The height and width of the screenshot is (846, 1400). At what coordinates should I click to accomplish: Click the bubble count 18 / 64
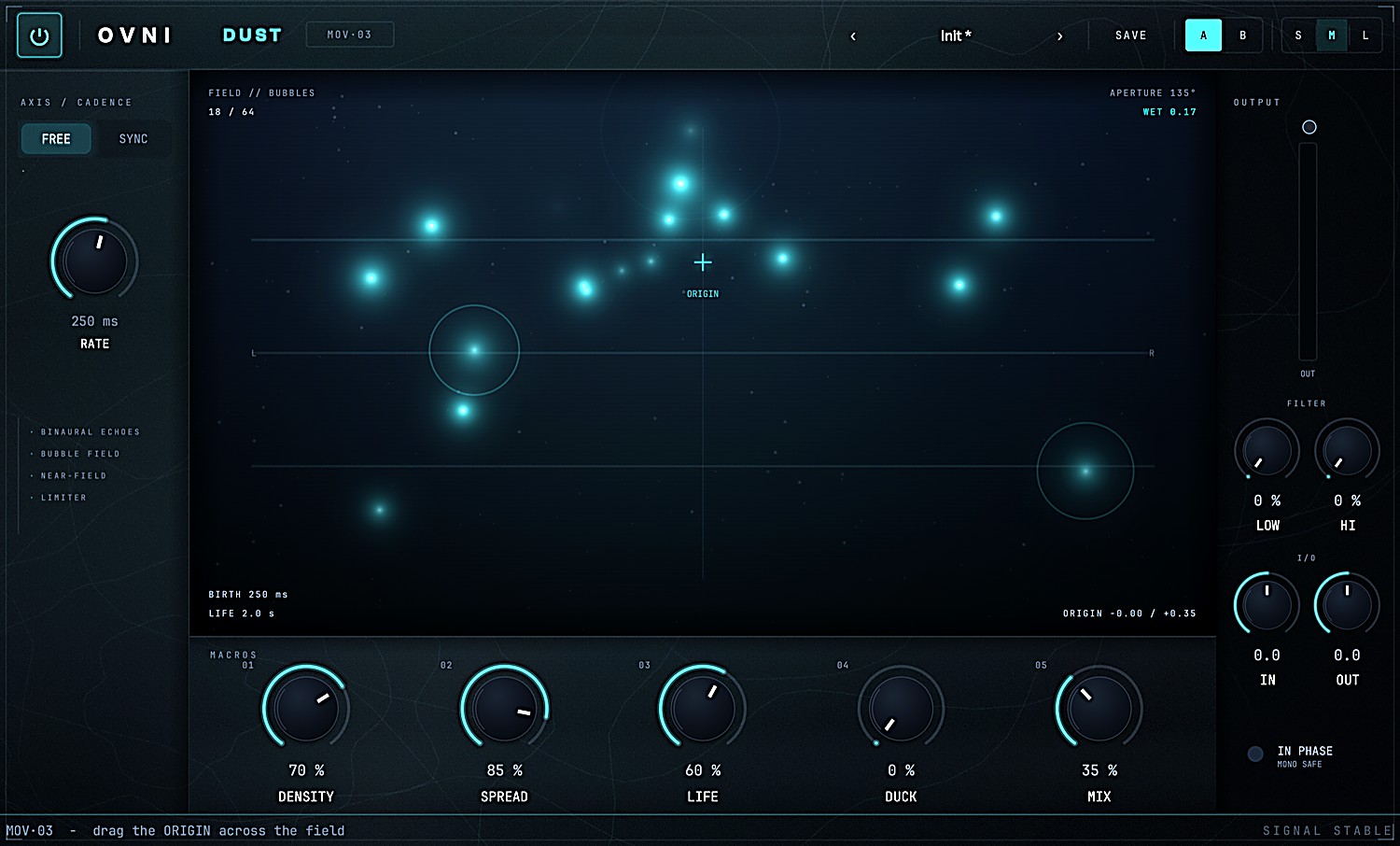pos(231,112)
